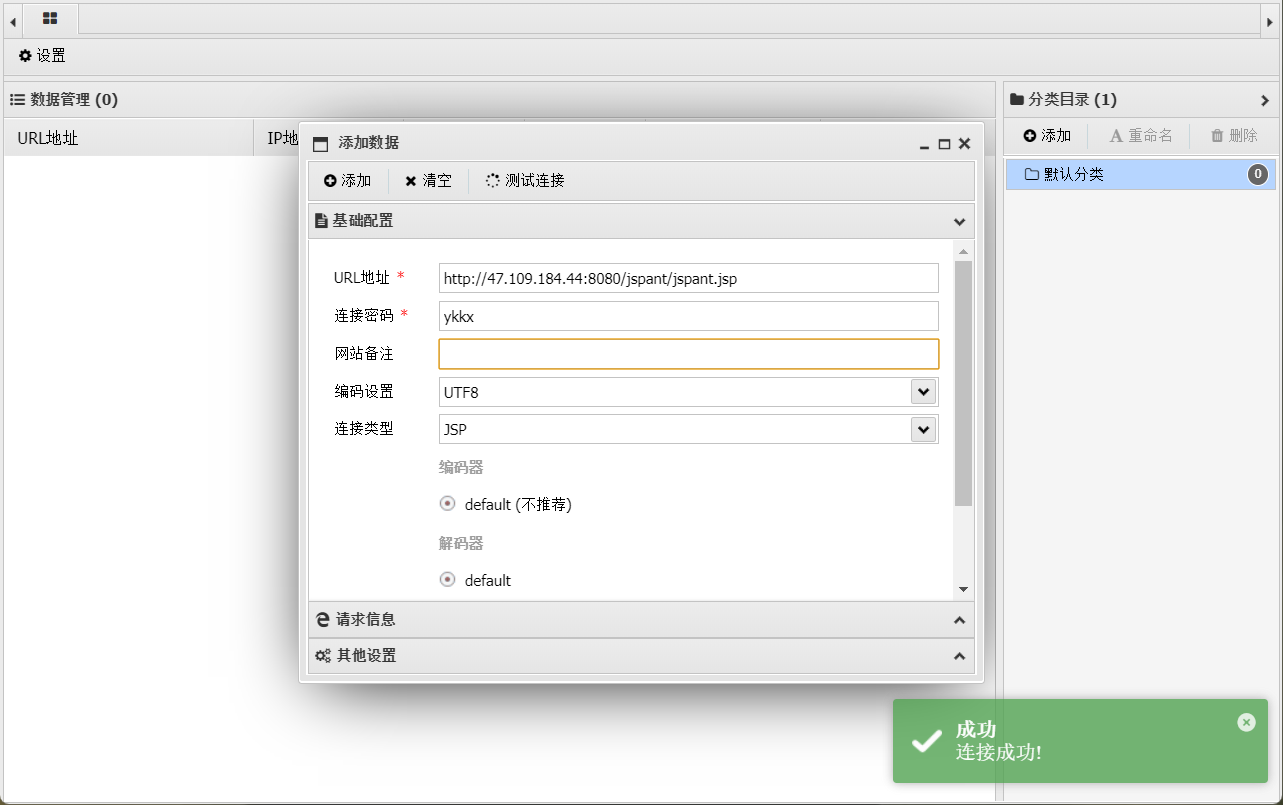This screenshot has width=1283, height=805.
Task: Click the success checkmark icon
Action: coord(927,741)
